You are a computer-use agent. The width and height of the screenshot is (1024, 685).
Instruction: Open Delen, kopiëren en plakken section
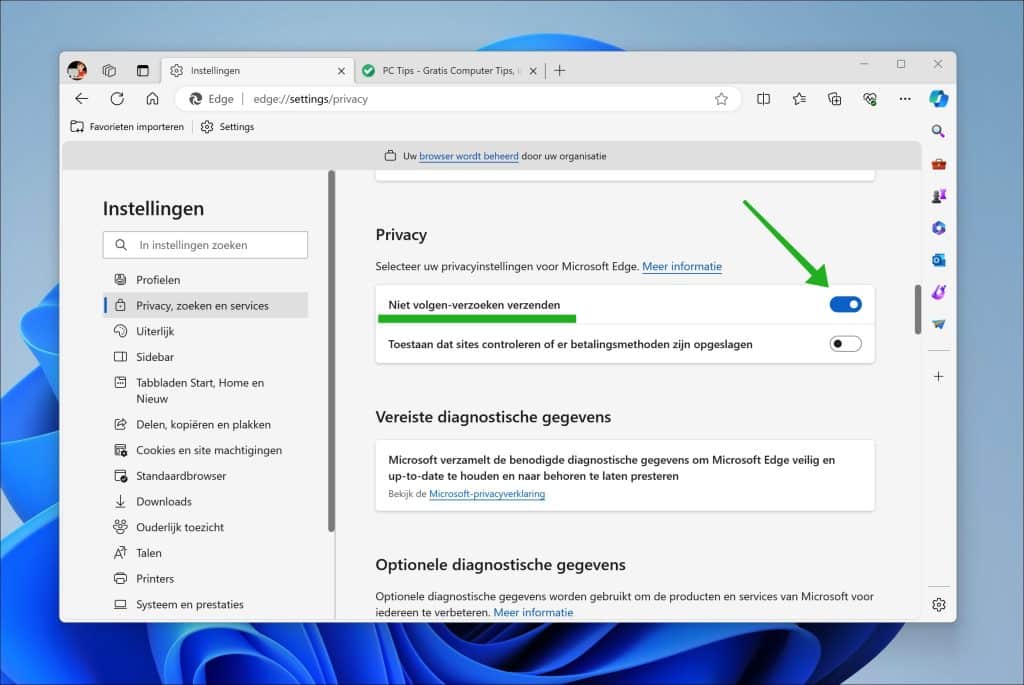206,424
